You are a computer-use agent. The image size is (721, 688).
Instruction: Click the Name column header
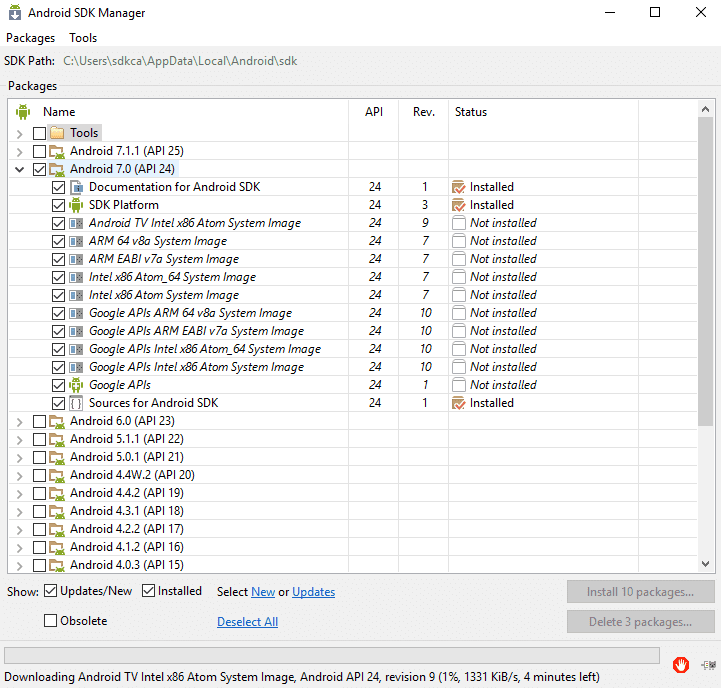59,112
